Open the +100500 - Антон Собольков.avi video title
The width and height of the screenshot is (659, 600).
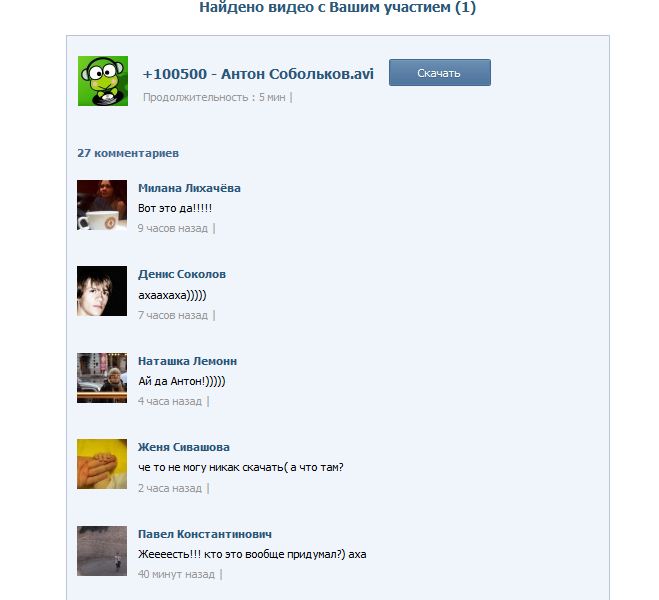click(x=258, y=74)
